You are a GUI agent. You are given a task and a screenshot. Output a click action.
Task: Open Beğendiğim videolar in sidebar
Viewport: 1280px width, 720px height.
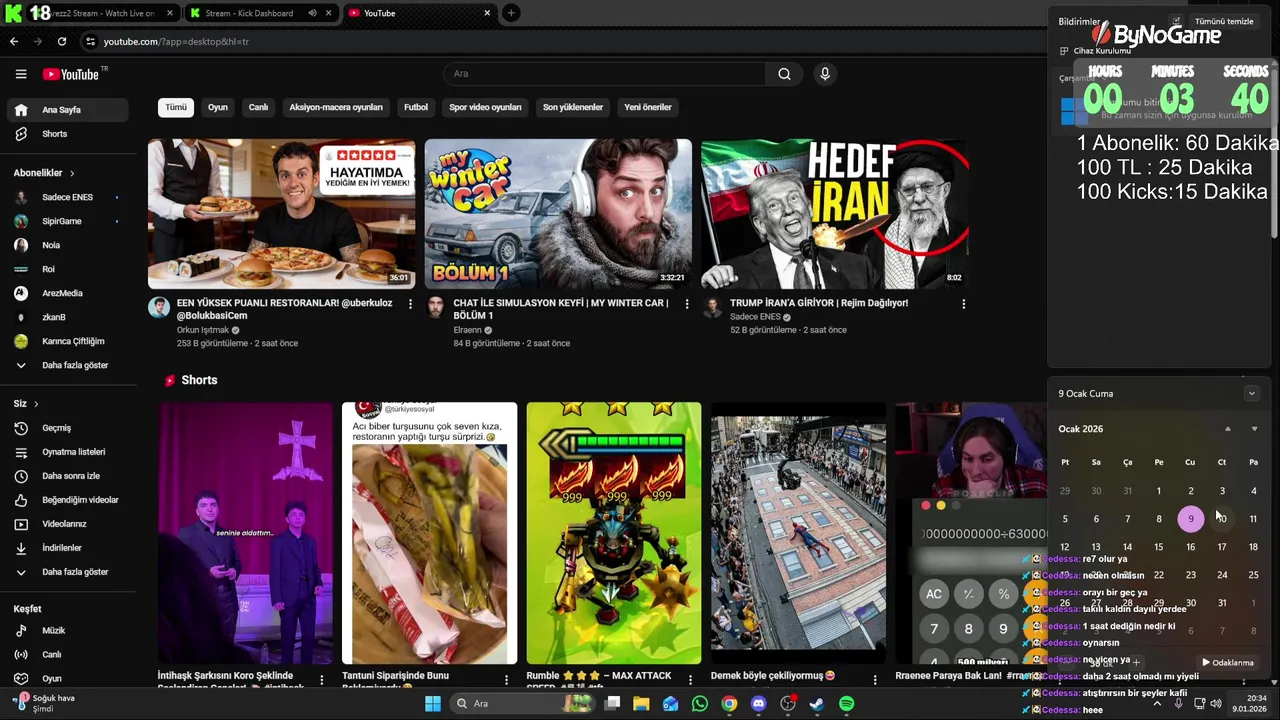[68, 500]
